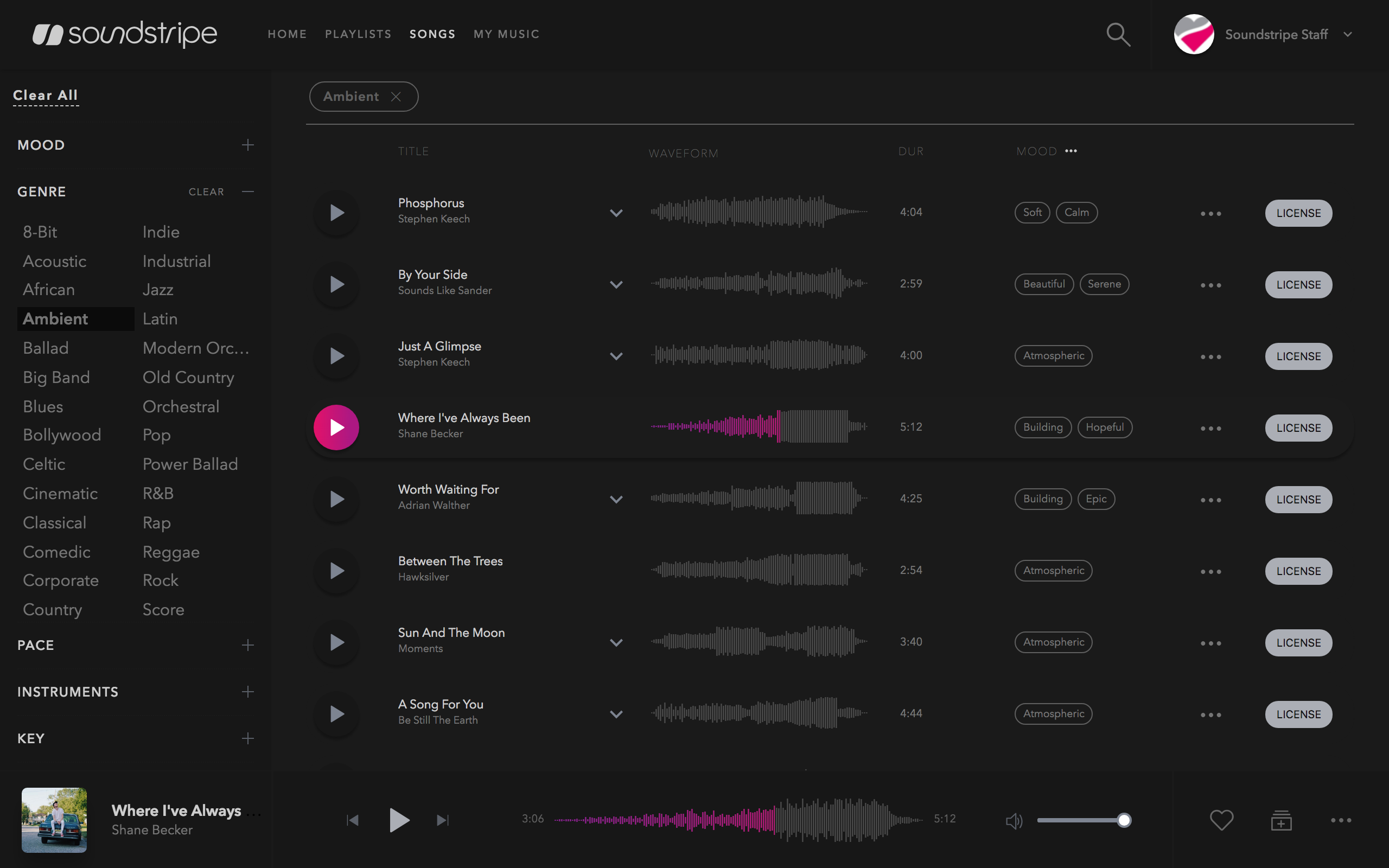Open the MY MUSIC tab
The height and width of the screenshot is (868, 1389).
(506, 34)
